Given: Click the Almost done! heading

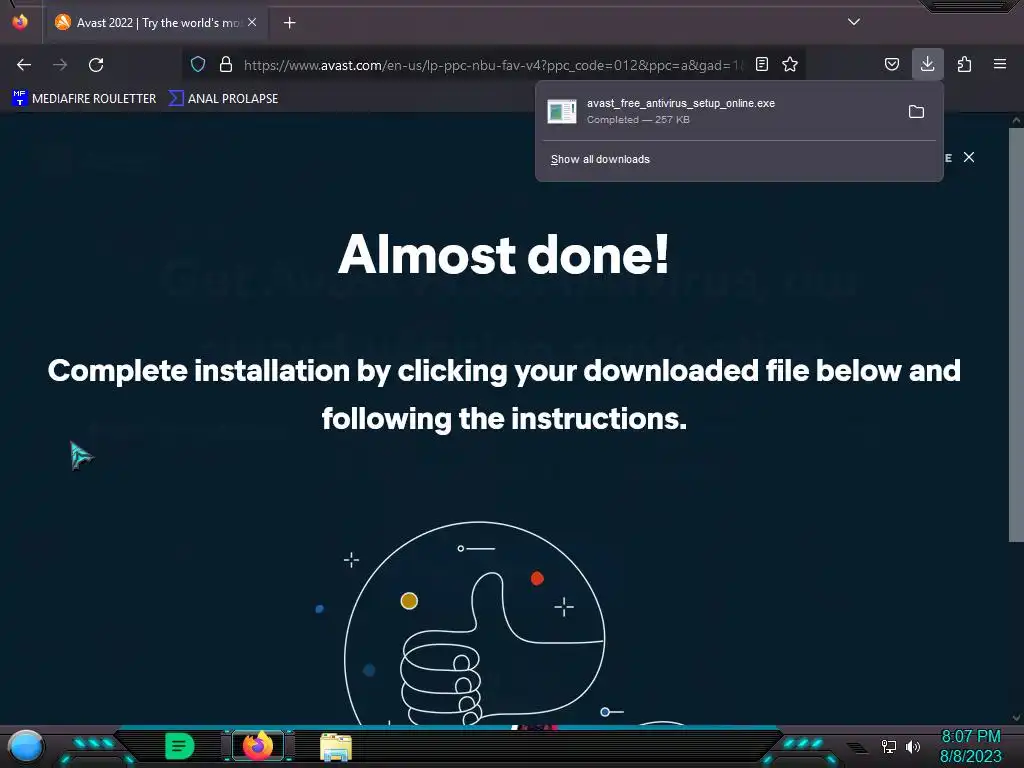Looking at the screenshot, I should pos(504,254).
